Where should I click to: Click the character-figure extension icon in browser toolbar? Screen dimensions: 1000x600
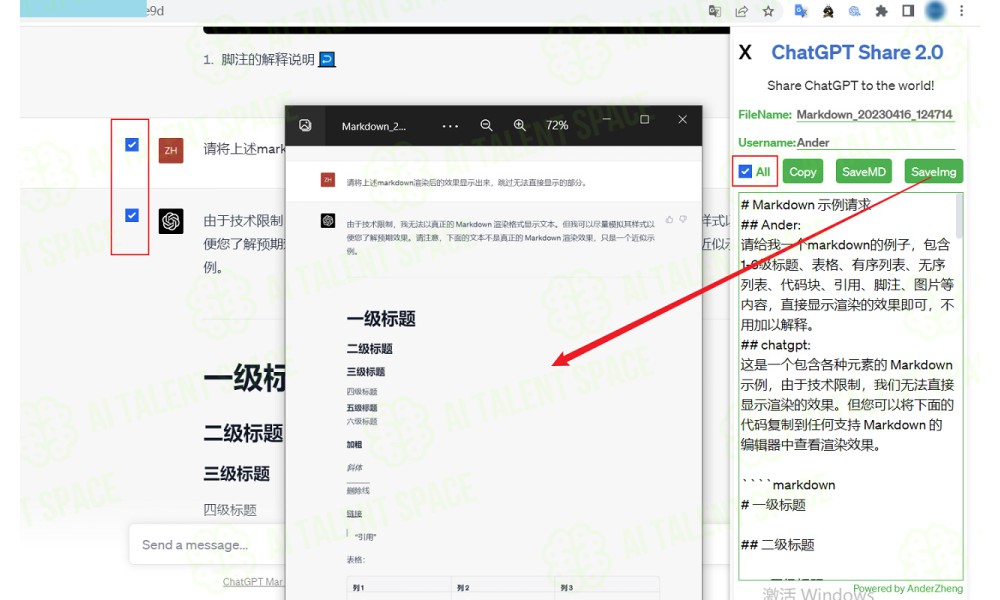pos(828,11)
